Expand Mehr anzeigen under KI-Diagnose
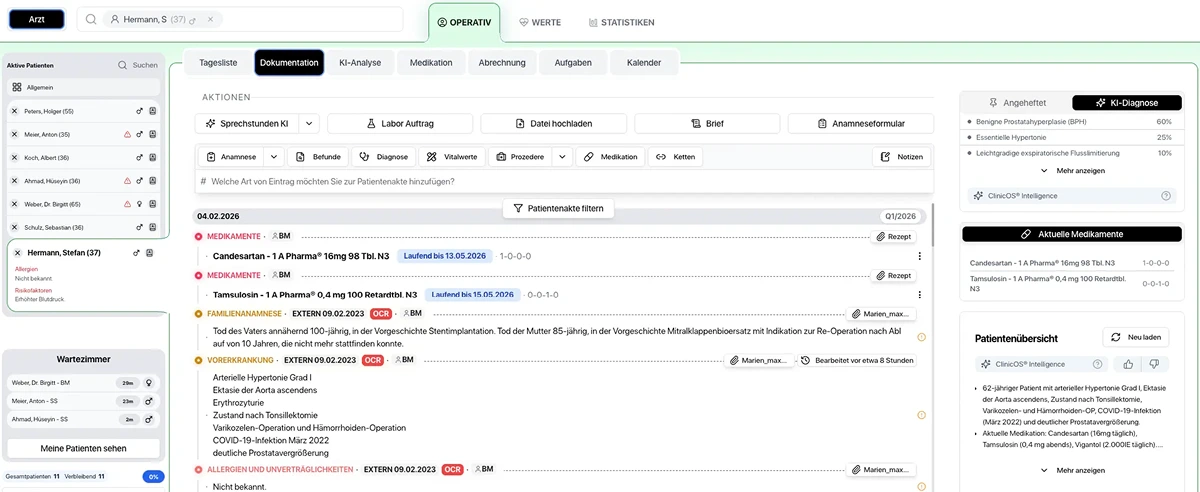Screen dimensions: 1200x492 pos(1073,171)
